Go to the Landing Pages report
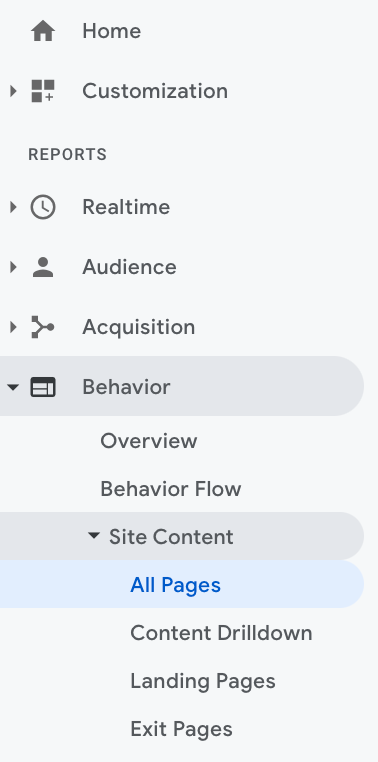The height and width of the screenshot is (762, 378). coord(203,681)
